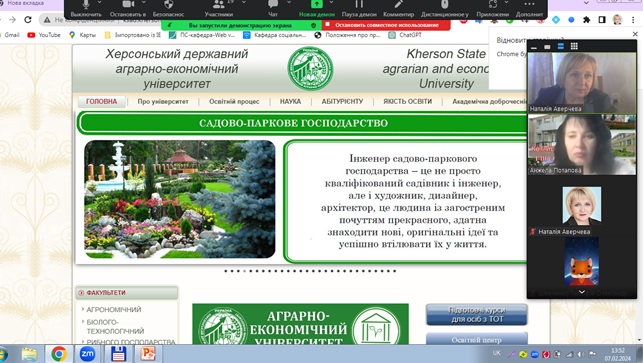Open Zoom app from Windows taskbar
Screen dimensions: 643x363
pyautogui.click(x=87, y=354)
